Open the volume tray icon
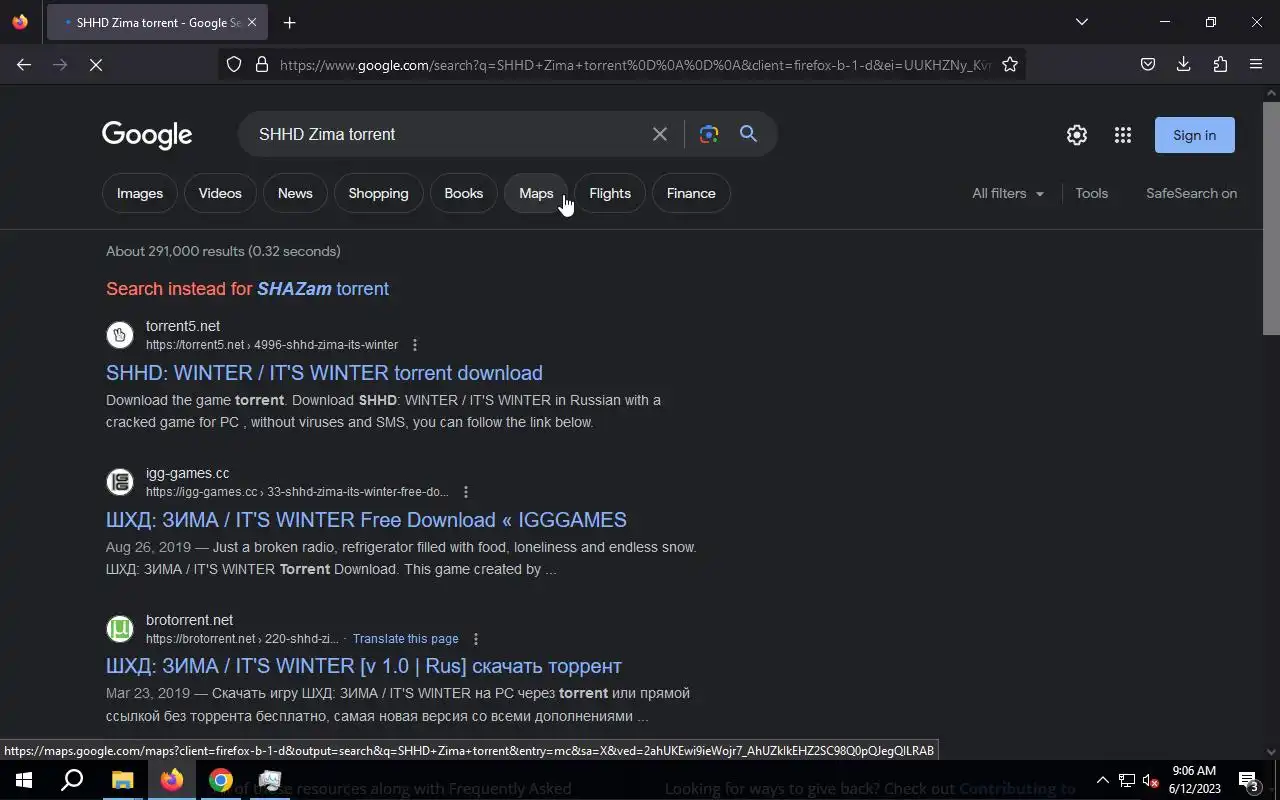Image resolution: width=1280 pixels, height=800 pixels. tap(1151, 781)
